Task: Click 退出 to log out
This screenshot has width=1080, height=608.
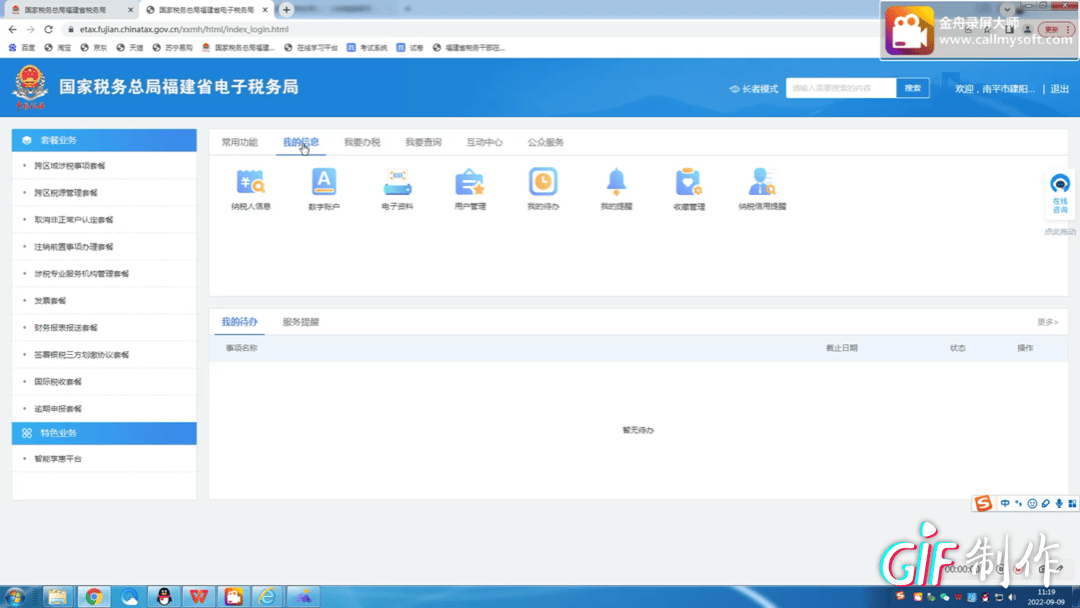Action: tap(1059, 89)
